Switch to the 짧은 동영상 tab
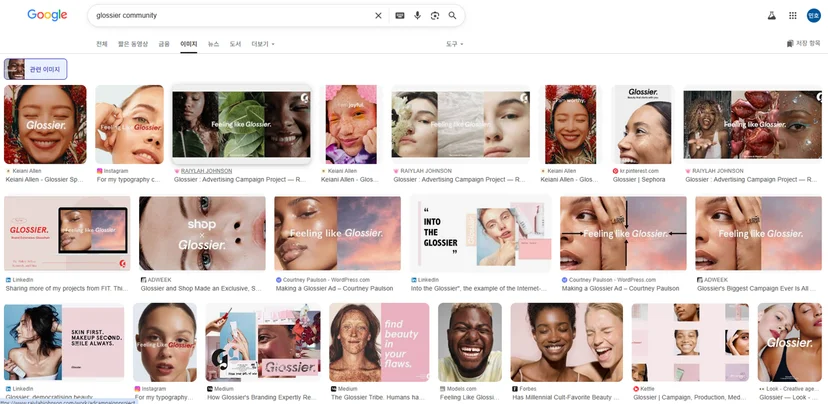 coord(133,44)
